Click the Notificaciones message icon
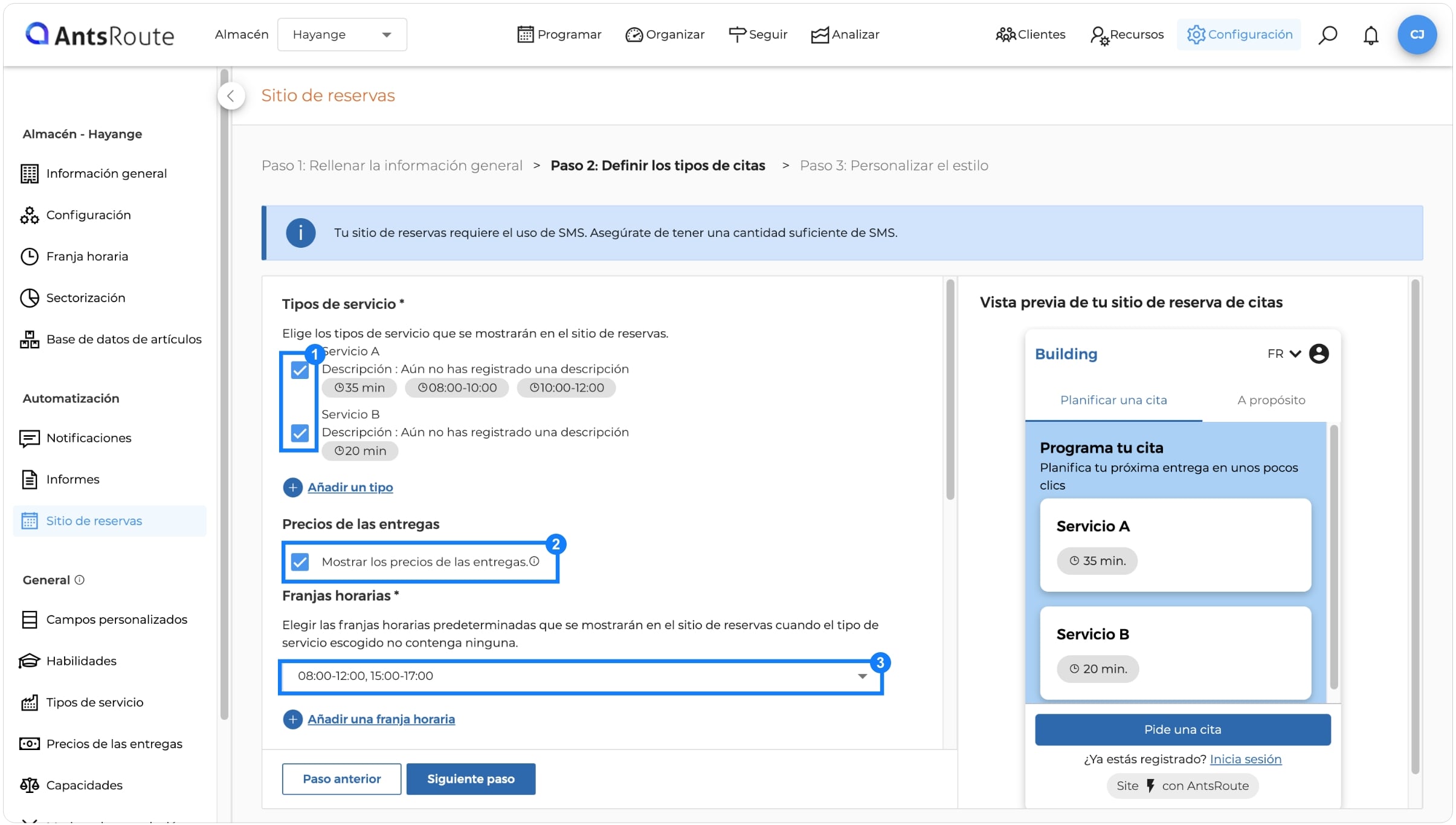Screen dimensions: 1456x825 click(x=29, y=438)
